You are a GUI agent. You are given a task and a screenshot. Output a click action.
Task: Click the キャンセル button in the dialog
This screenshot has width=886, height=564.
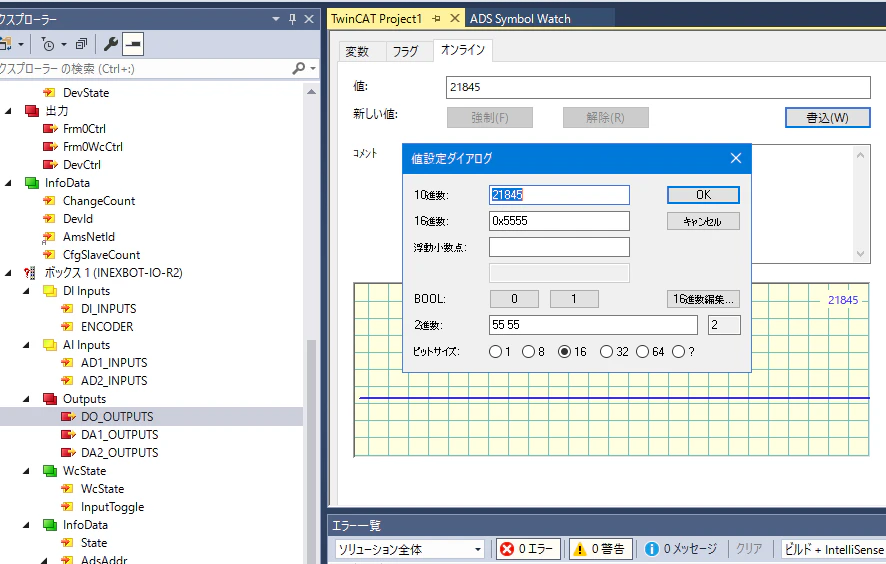(703, 222)
